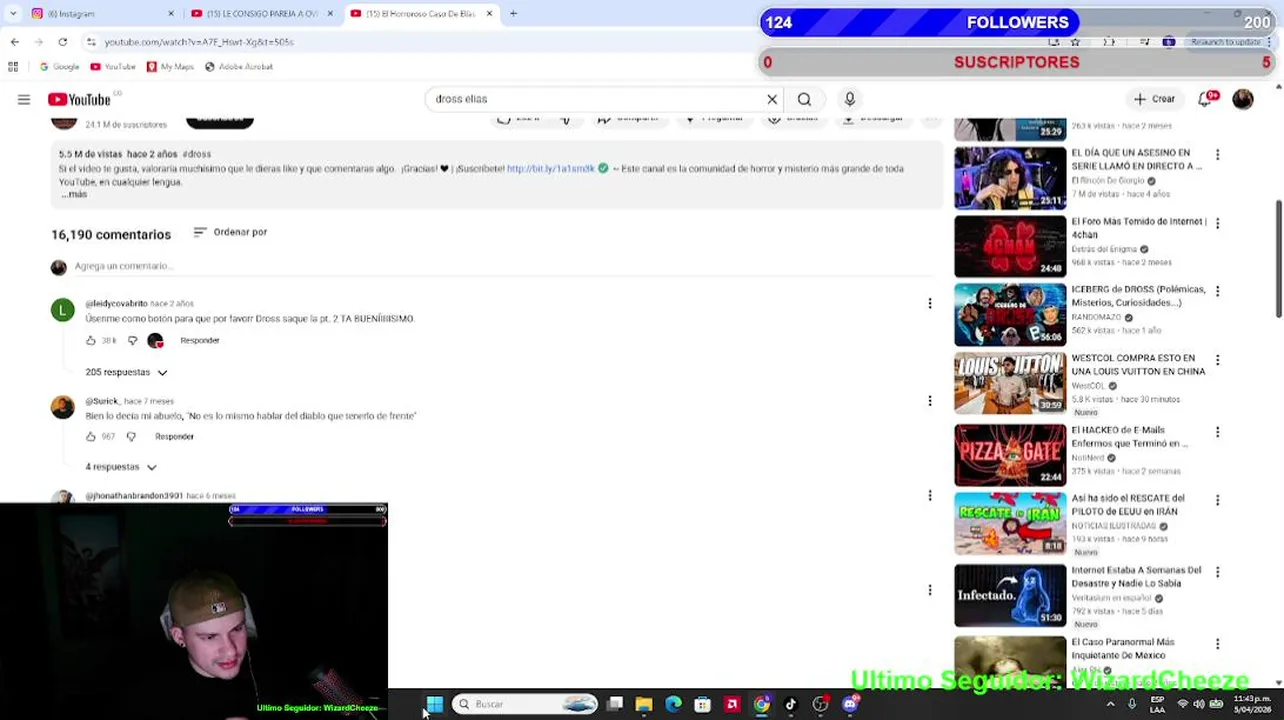Reply to the @leidycovabrito comment
Viewport: 1284px width, 720px height.
pyautogui.click(x=200, y=340)
